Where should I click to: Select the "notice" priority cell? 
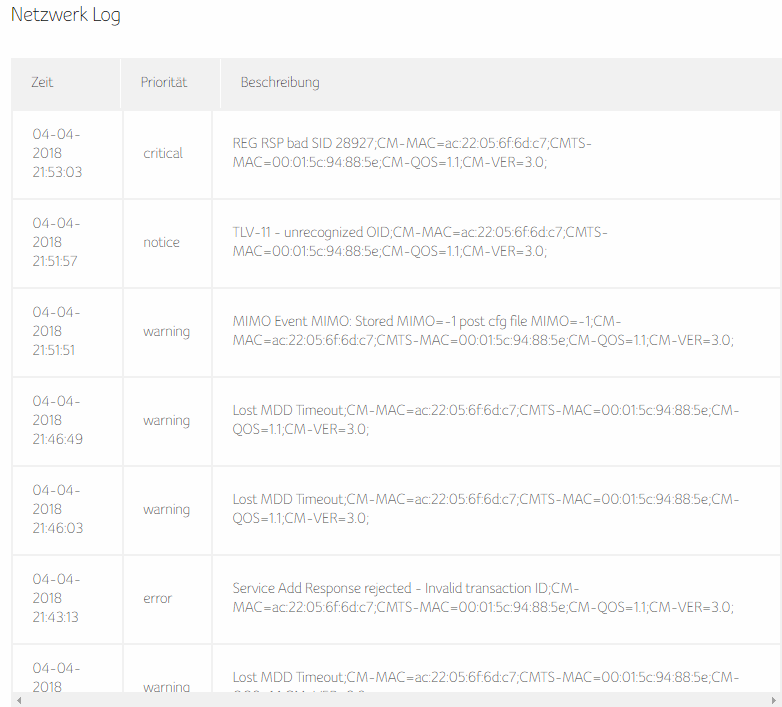coord(162,243)
